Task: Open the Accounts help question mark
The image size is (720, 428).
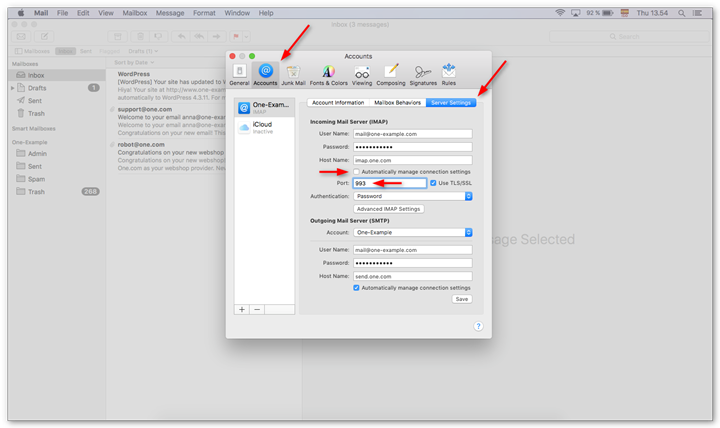Action: pos(478,326)
